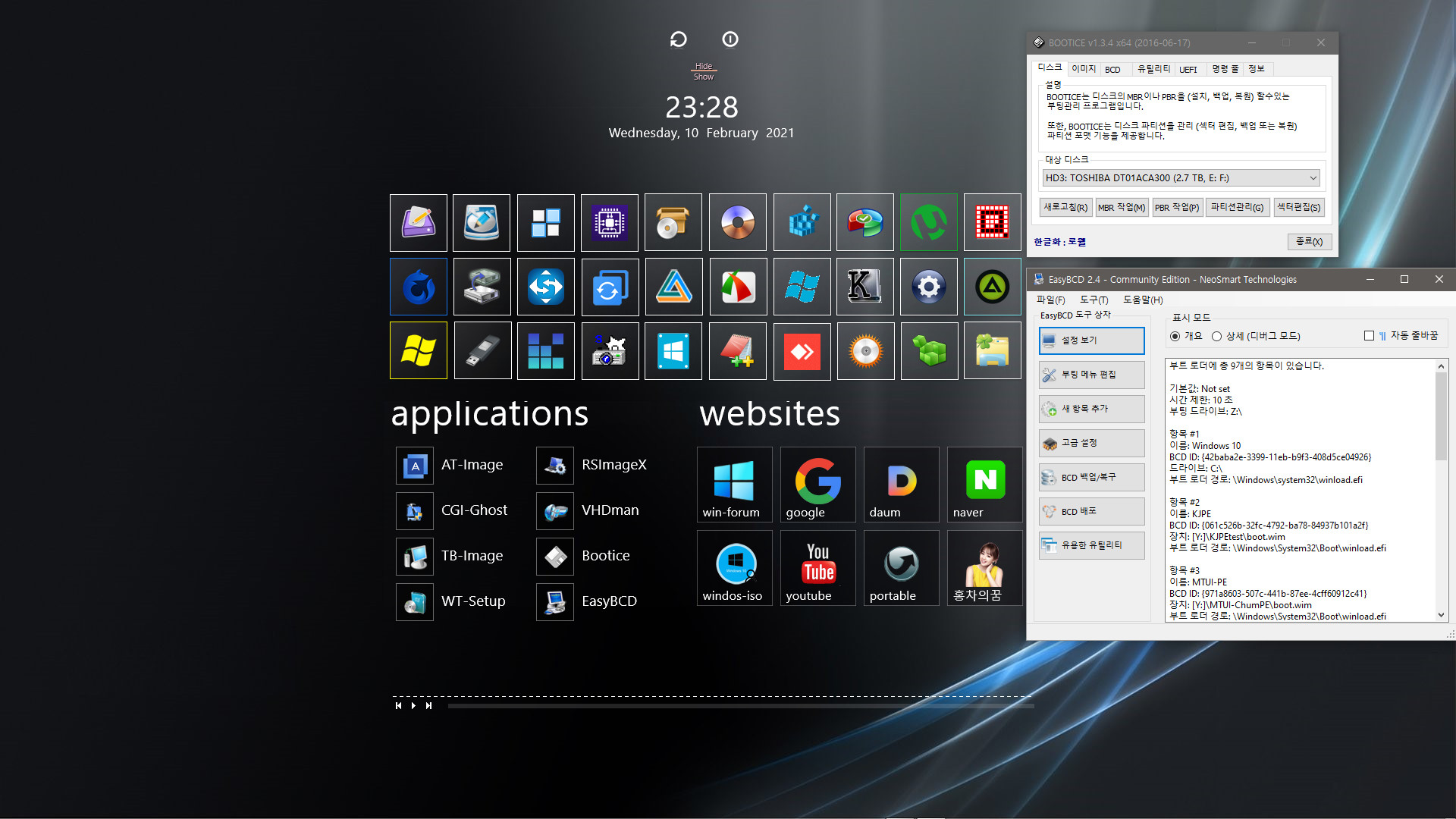Open the 도움말(H) menu in EasyBCD
This screenshot has width=1456, height=819.
click(x=1143, y=300)
